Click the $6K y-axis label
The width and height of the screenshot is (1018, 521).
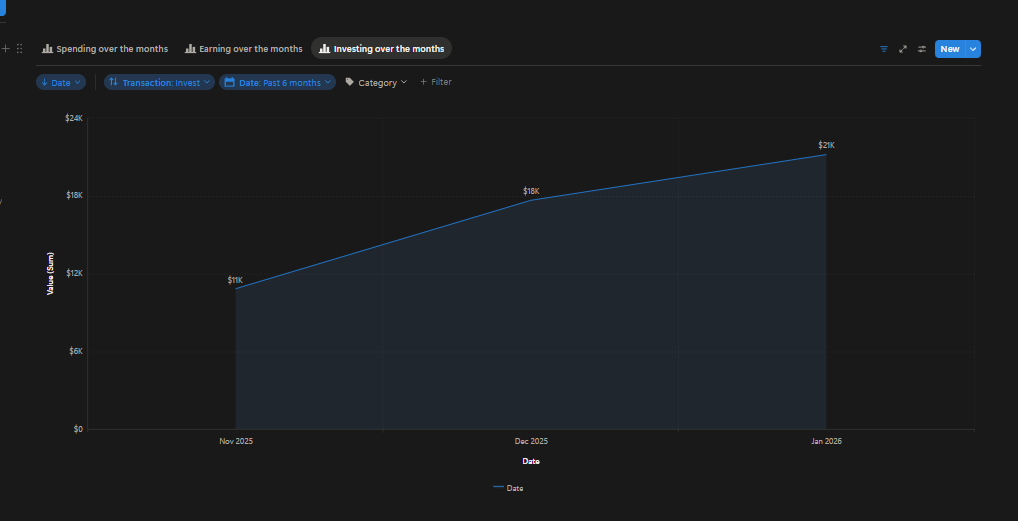76,351
